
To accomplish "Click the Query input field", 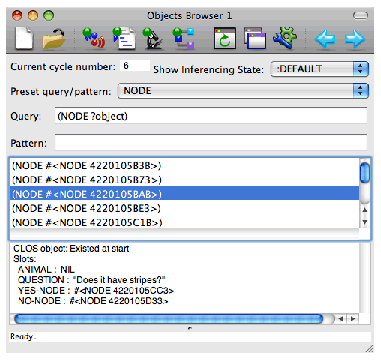I will point(211,116).
